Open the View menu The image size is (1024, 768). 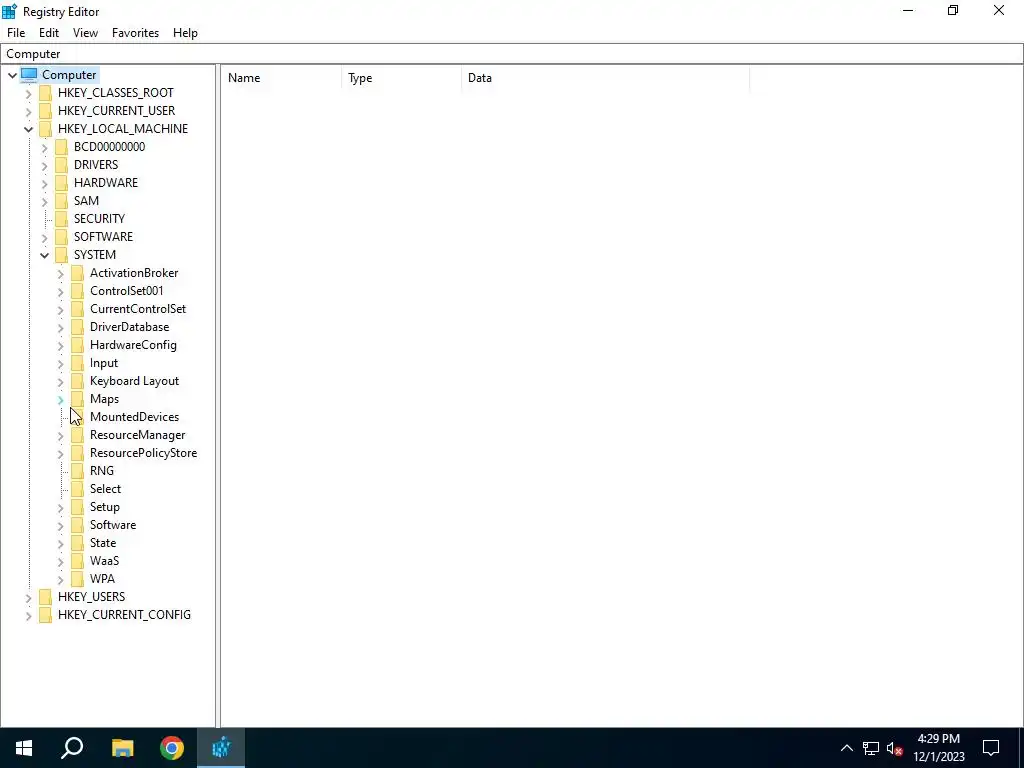pyautogui.click(x=85, y=33)
